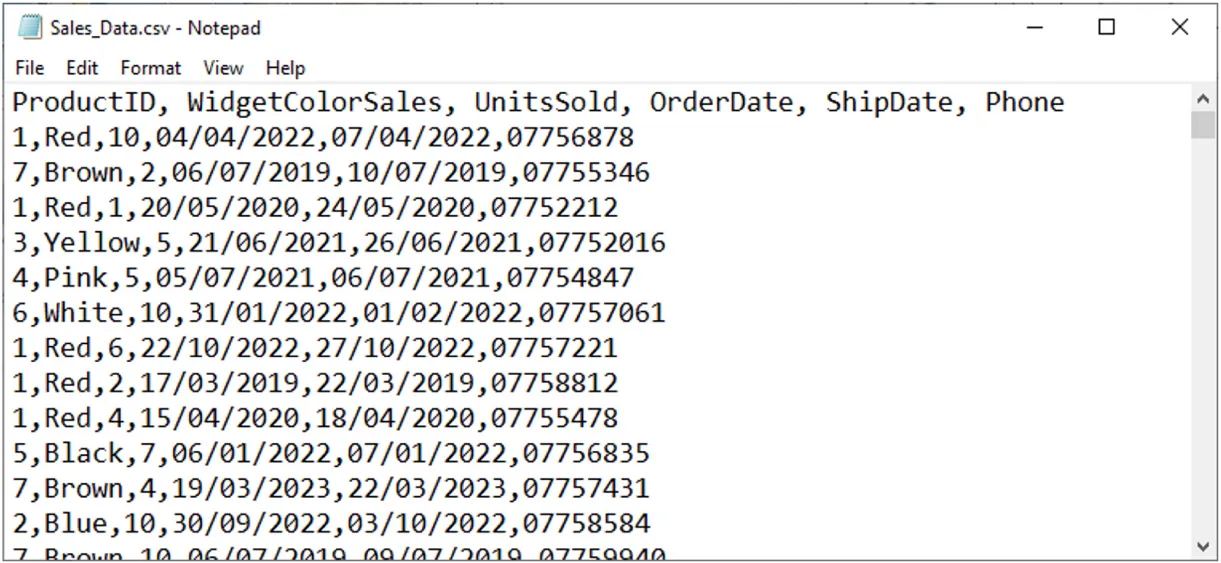Open the View menu
This screenshot has width=1221, height=563.
tap(223, 68)
